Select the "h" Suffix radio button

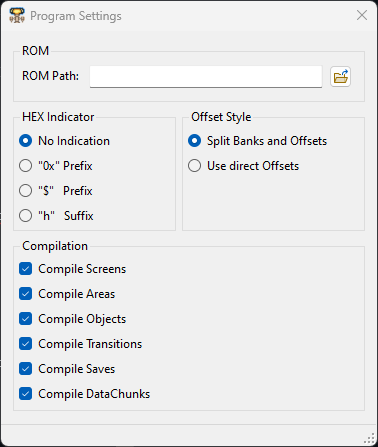click(x=26, y=216)
